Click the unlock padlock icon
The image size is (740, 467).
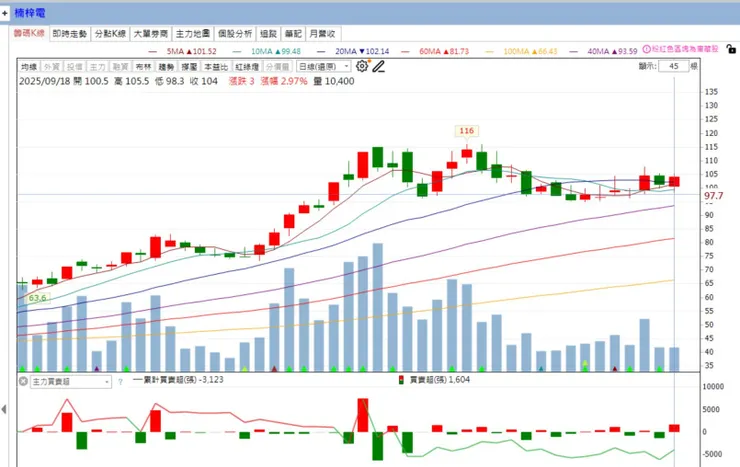pyautogui.click(x=731, y=49)
